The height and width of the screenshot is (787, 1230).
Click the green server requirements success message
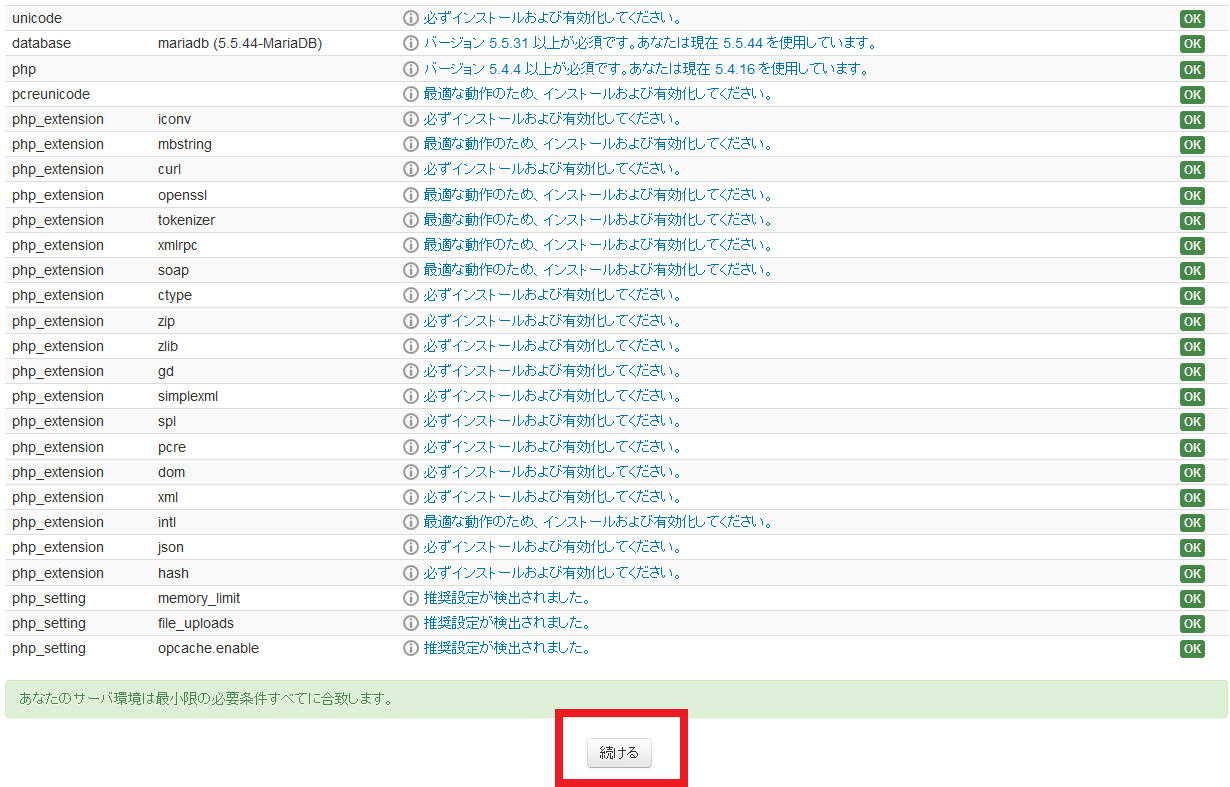615,698
